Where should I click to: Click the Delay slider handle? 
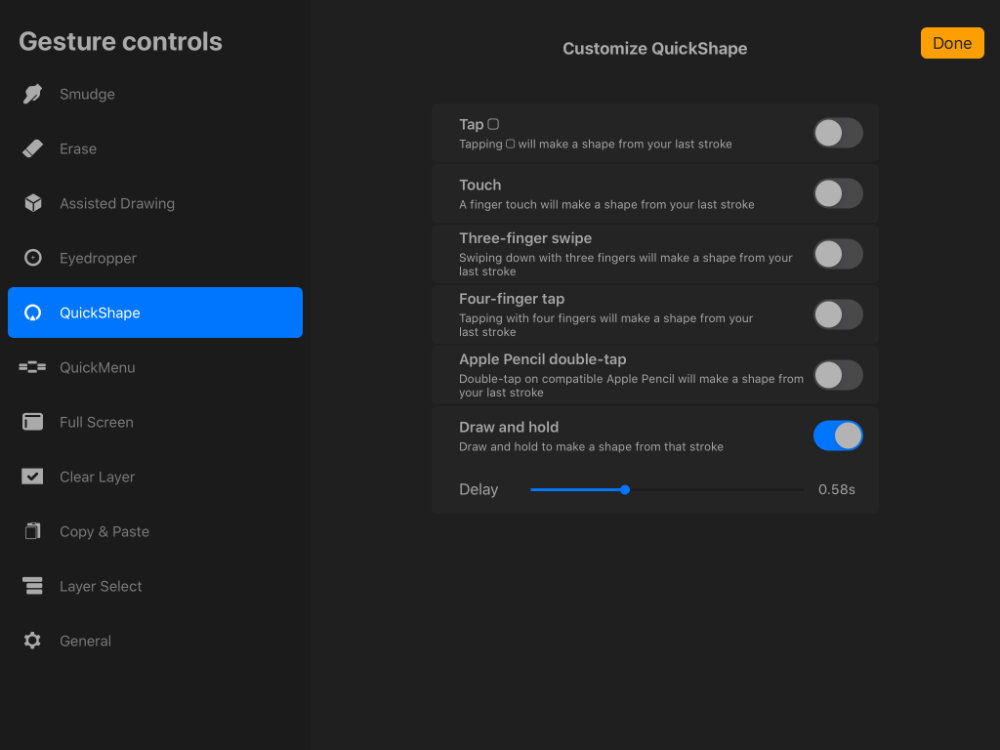pyautogui.click(x=625, y=490)
